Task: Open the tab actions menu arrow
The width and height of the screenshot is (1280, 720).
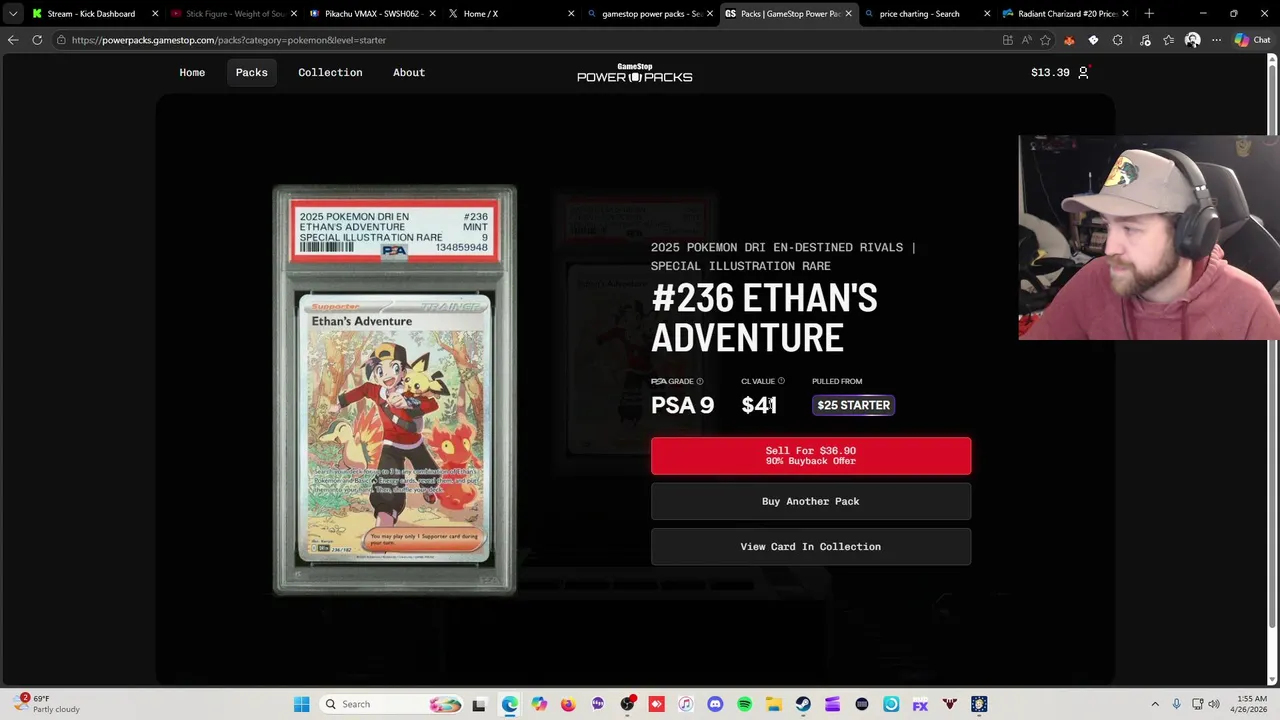Action: [13, 14]
